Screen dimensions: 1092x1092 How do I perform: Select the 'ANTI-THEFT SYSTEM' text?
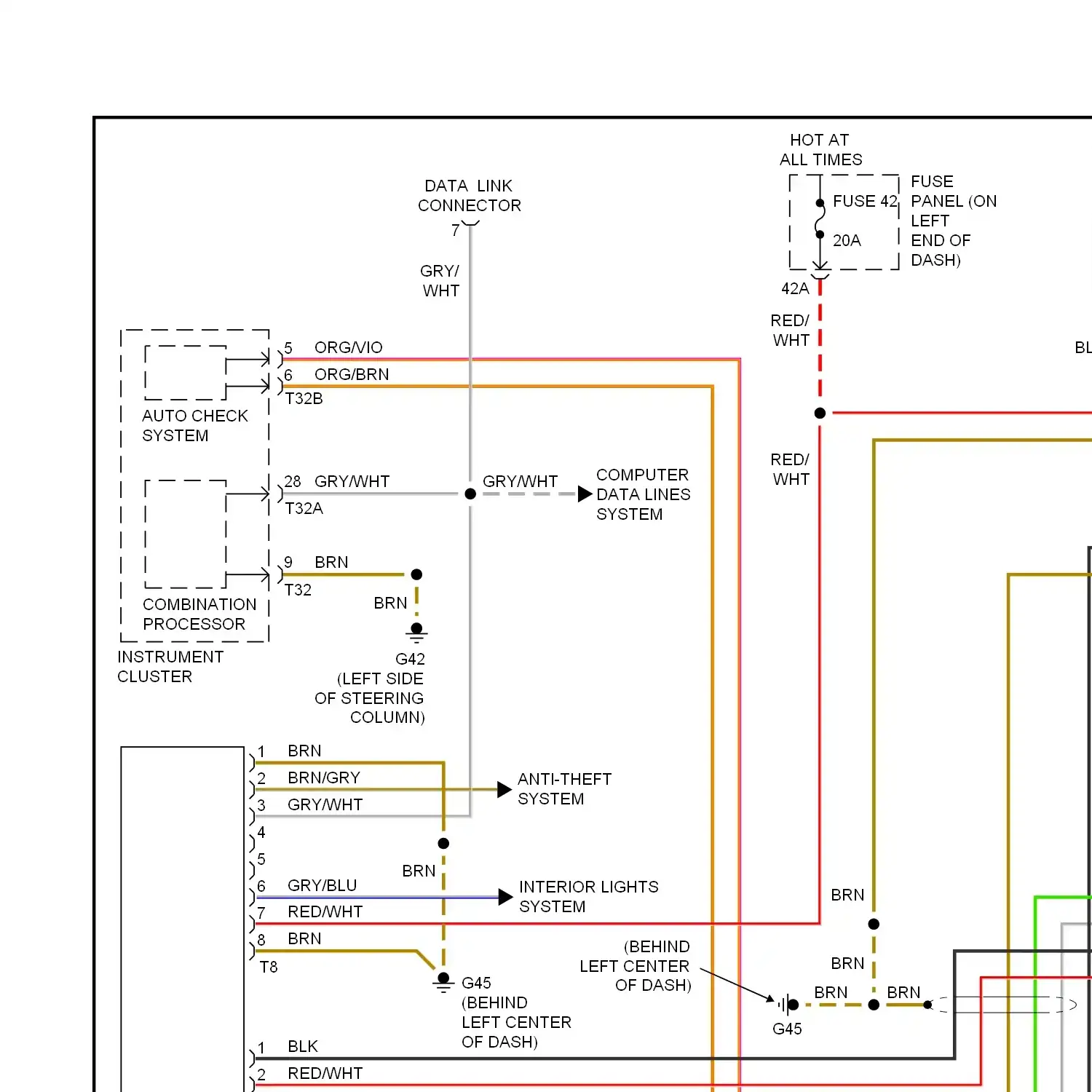pyautogui.click(x=564, y=789)
